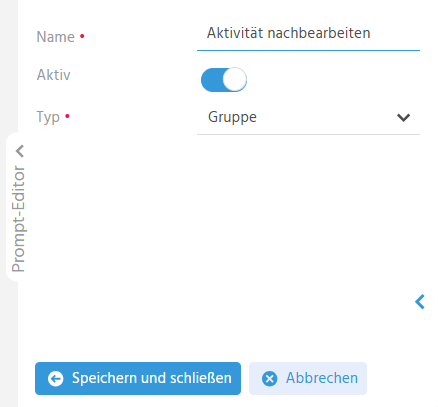
Task: Click the Name field 'Aktivität nachbearbeiten'
Action: (308, 34)
